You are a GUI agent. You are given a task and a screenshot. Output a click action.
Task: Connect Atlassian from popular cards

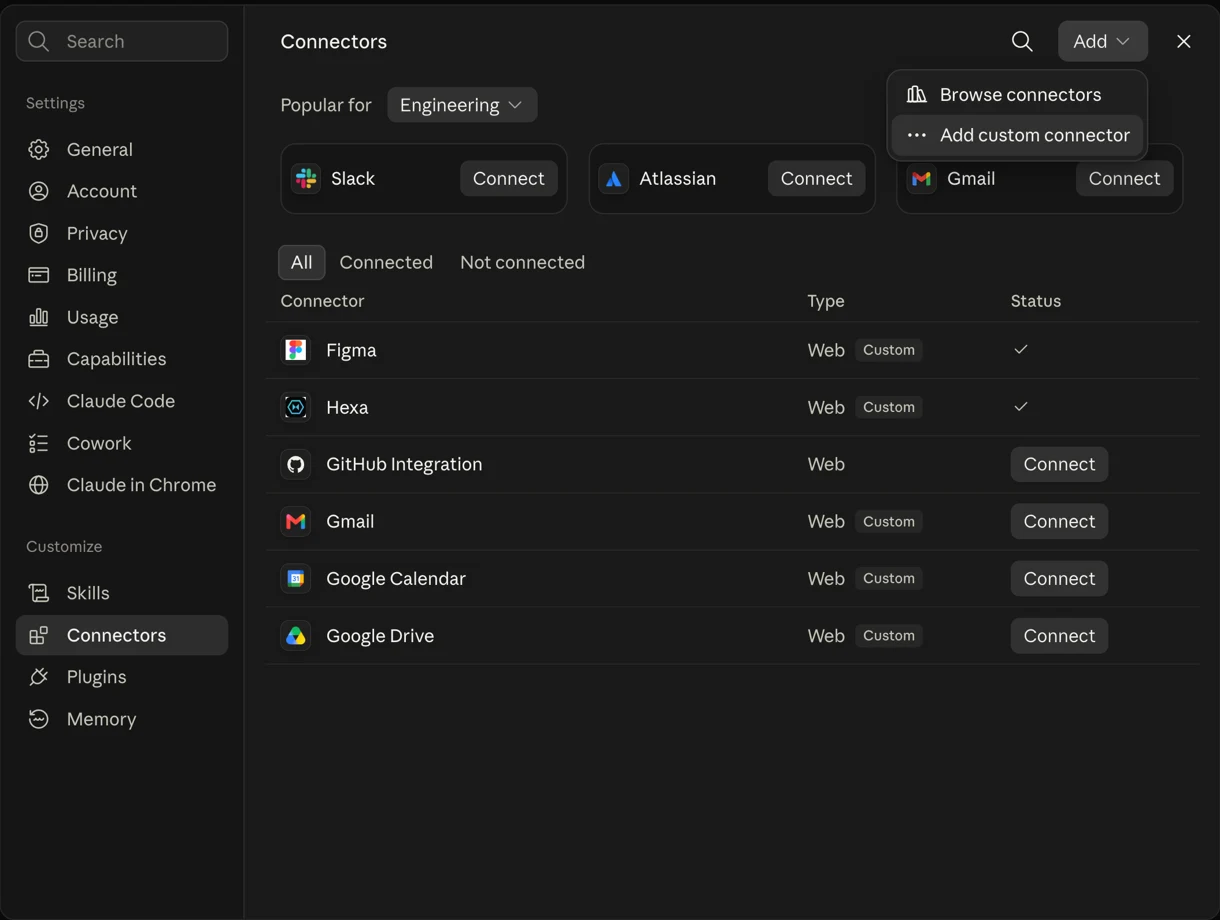(817, 178)
